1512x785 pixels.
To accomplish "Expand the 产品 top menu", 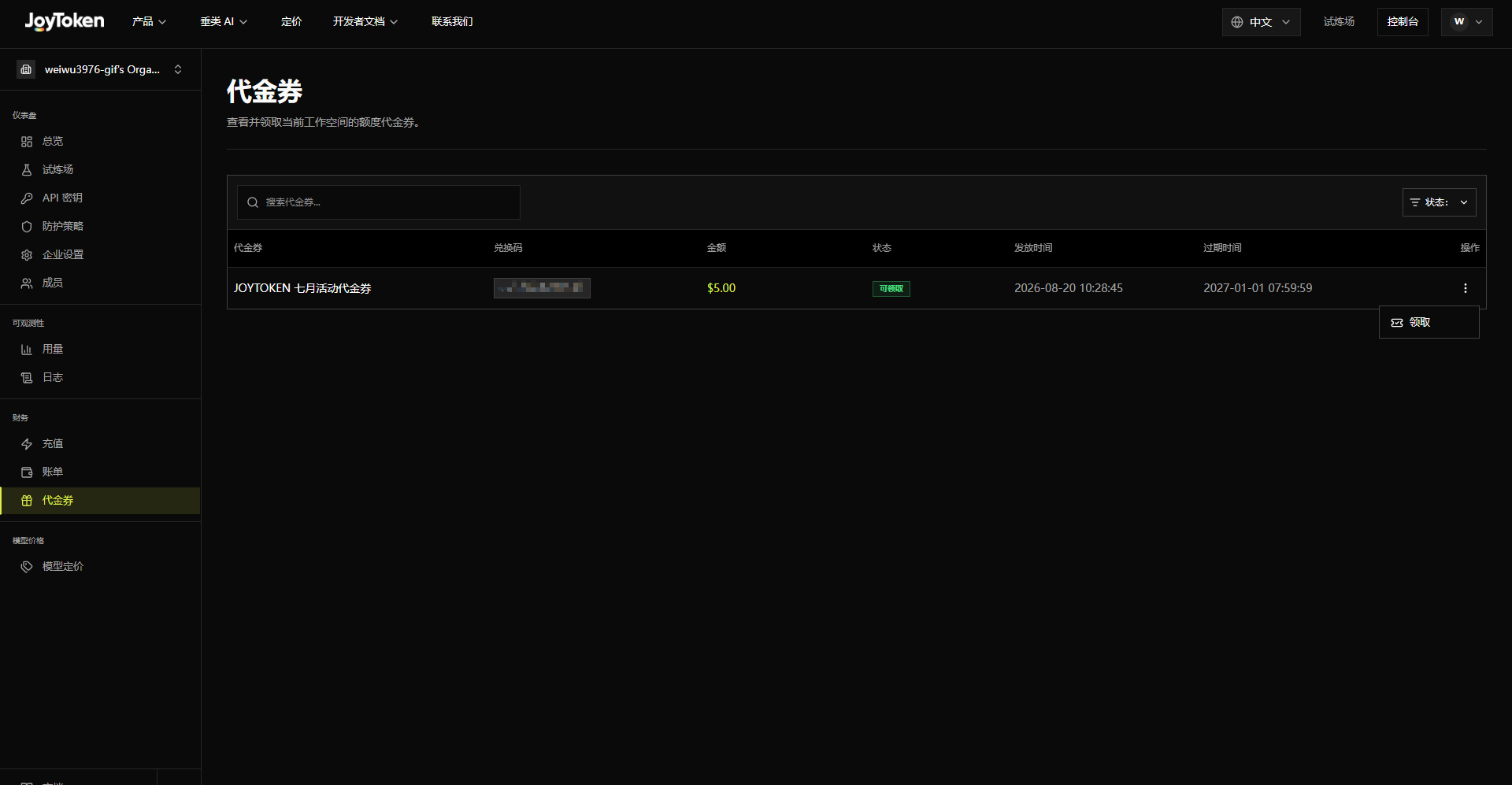I will pos(149,22).
